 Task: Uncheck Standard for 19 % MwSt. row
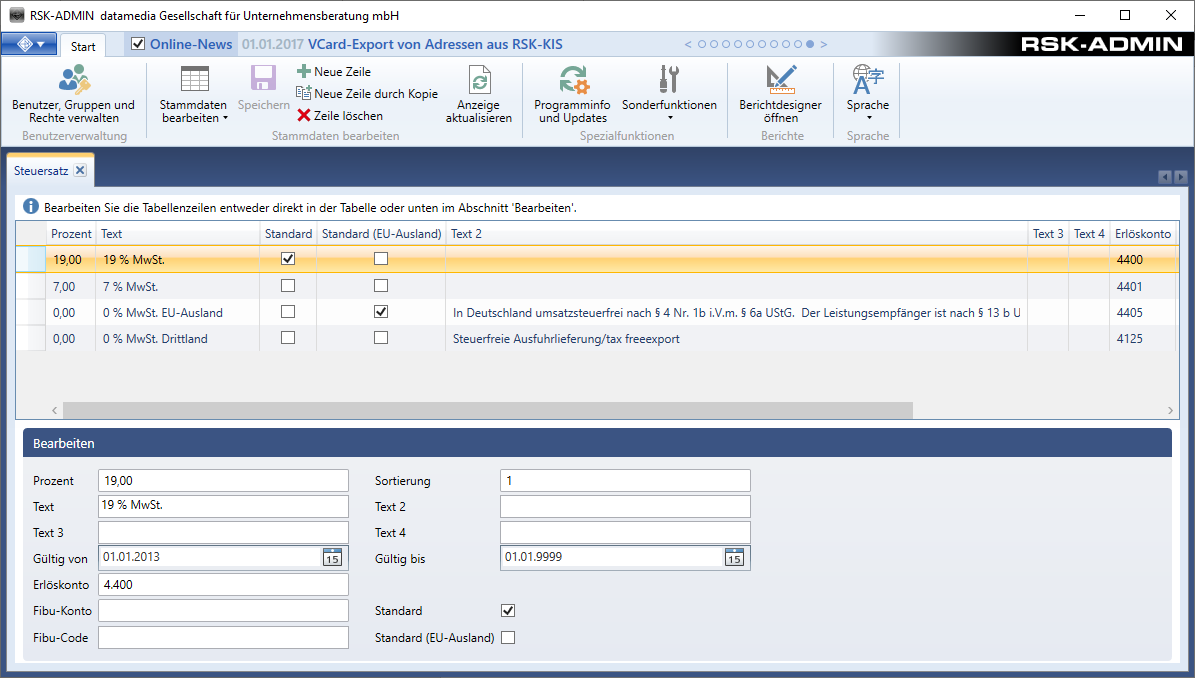pyautogui.click(x=288, y=259)
